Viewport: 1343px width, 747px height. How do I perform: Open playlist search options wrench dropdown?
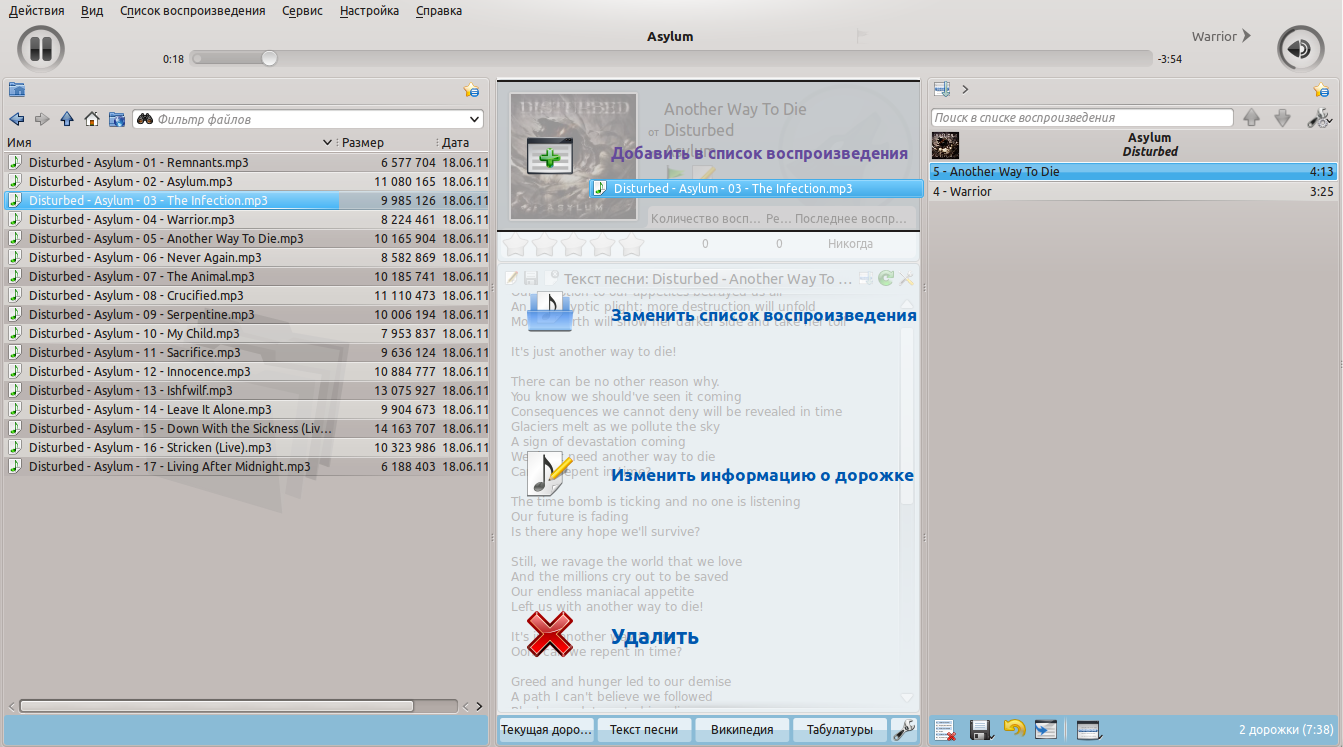point(1320,118)
